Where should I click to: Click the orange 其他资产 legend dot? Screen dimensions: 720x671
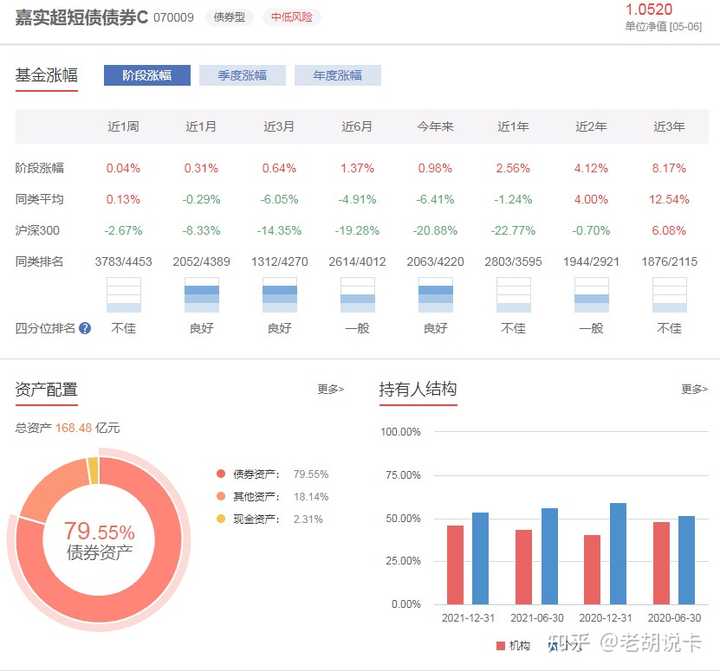coord(221,496)
